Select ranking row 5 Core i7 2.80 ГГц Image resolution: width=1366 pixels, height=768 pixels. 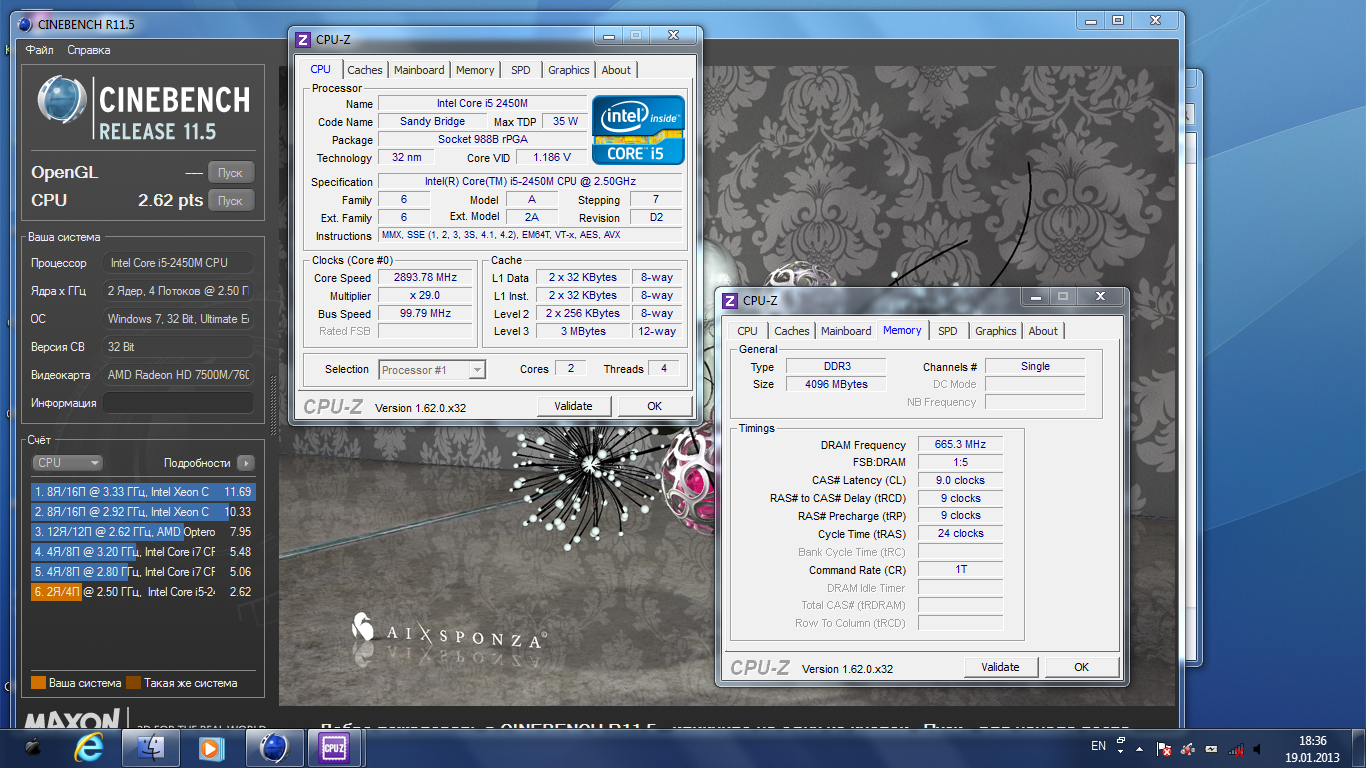[x=143, y=572]
